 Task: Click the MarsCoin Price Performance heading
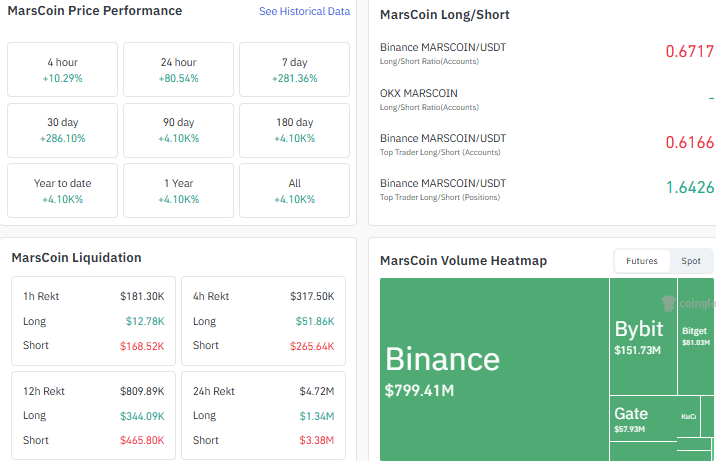pos(95,11)
